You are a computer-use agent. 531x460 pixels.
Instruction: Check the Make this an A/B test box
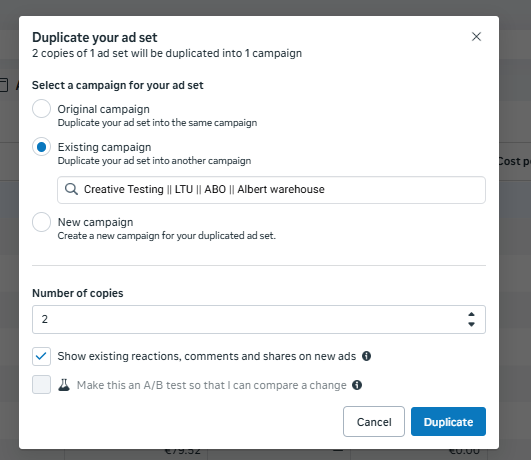click(x=41, y=384)
